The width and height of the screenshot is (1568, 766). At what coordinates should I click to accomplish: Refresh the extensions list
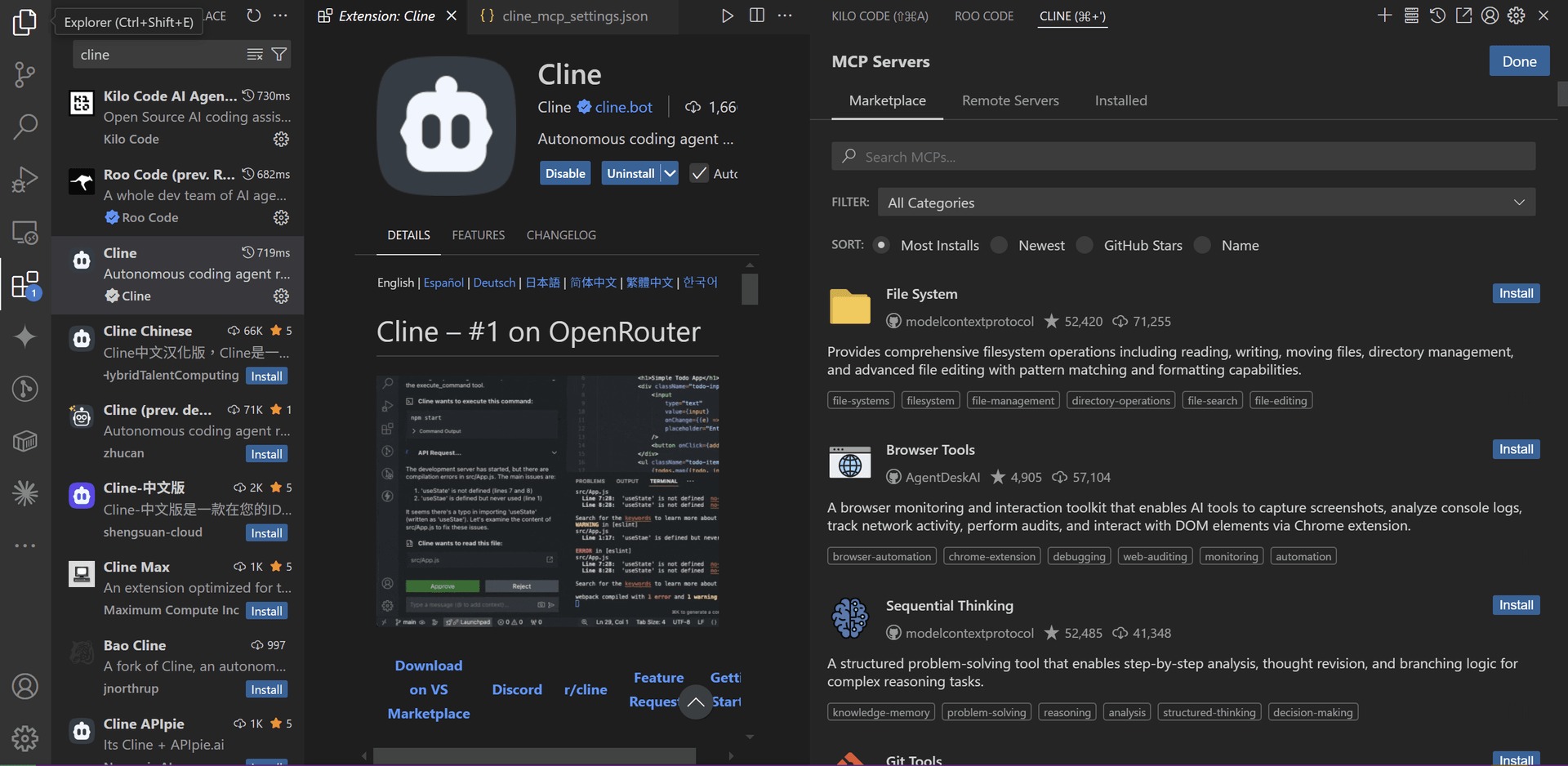click(x=254, y=16)
